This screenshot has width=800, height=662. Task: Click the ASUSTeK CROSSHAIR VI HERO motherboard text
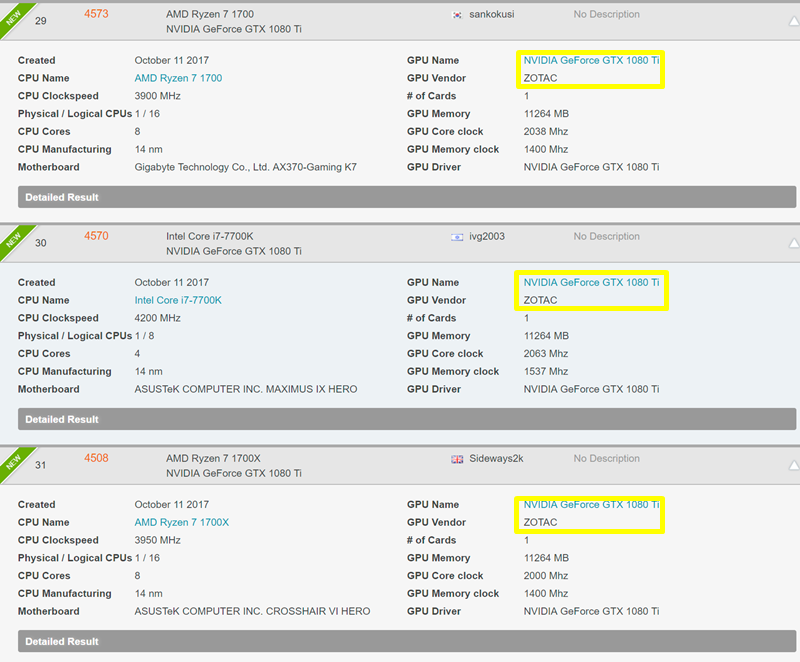pyautogui.click(x=253, y=611)
